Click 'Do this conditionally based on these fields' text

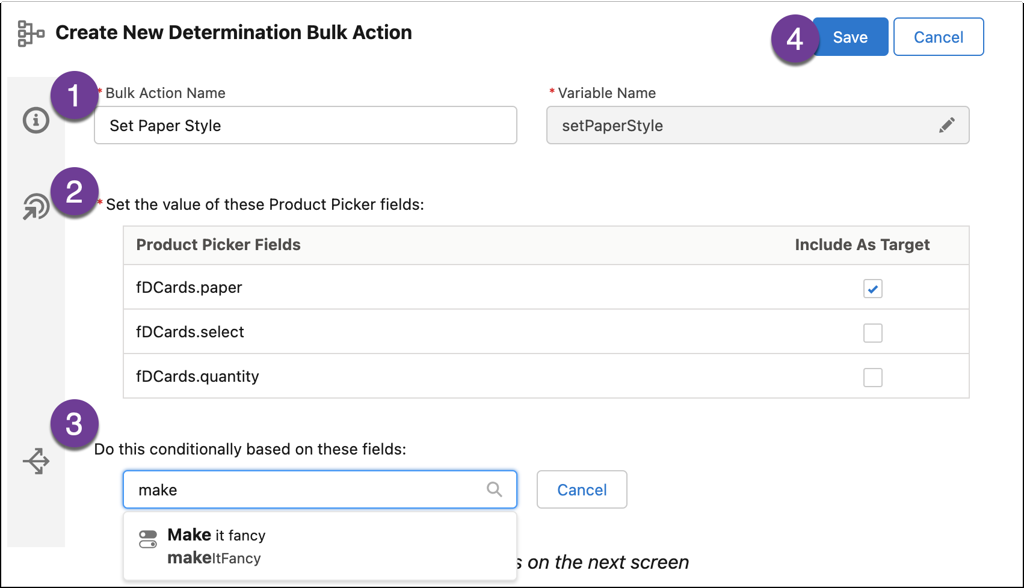(250, 449)
